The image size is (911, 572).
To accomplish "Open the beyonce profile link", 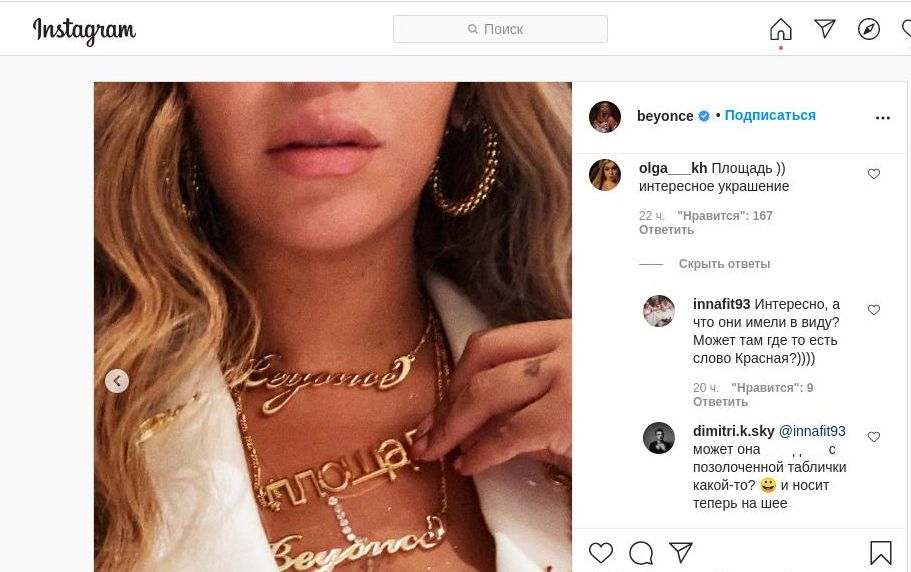I will tap(665, 116).
